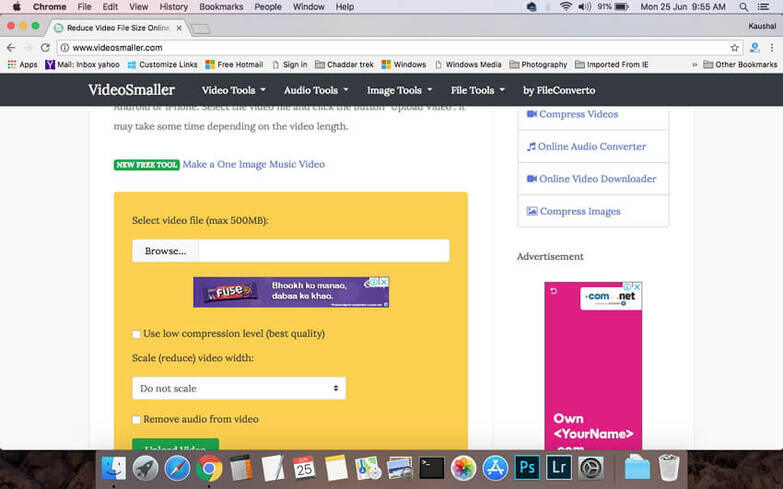Show hidden bookmarks overflow chevron
Image resolution: width=783 pixels, height=489 pixels.
coord(694,64)
